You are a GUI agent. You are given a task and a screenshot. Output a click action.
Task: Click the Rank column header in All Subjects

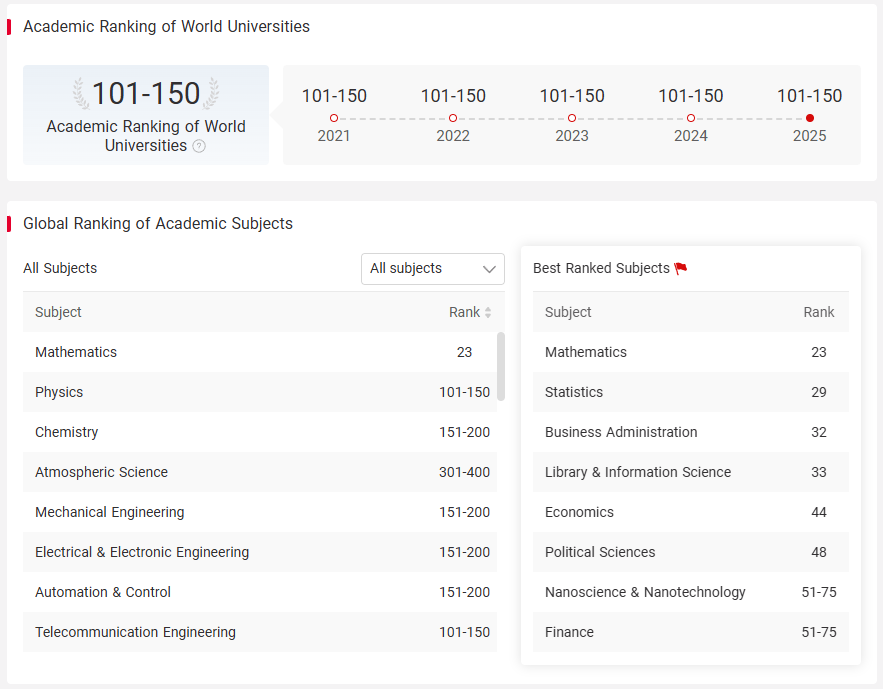coord(465,312)
